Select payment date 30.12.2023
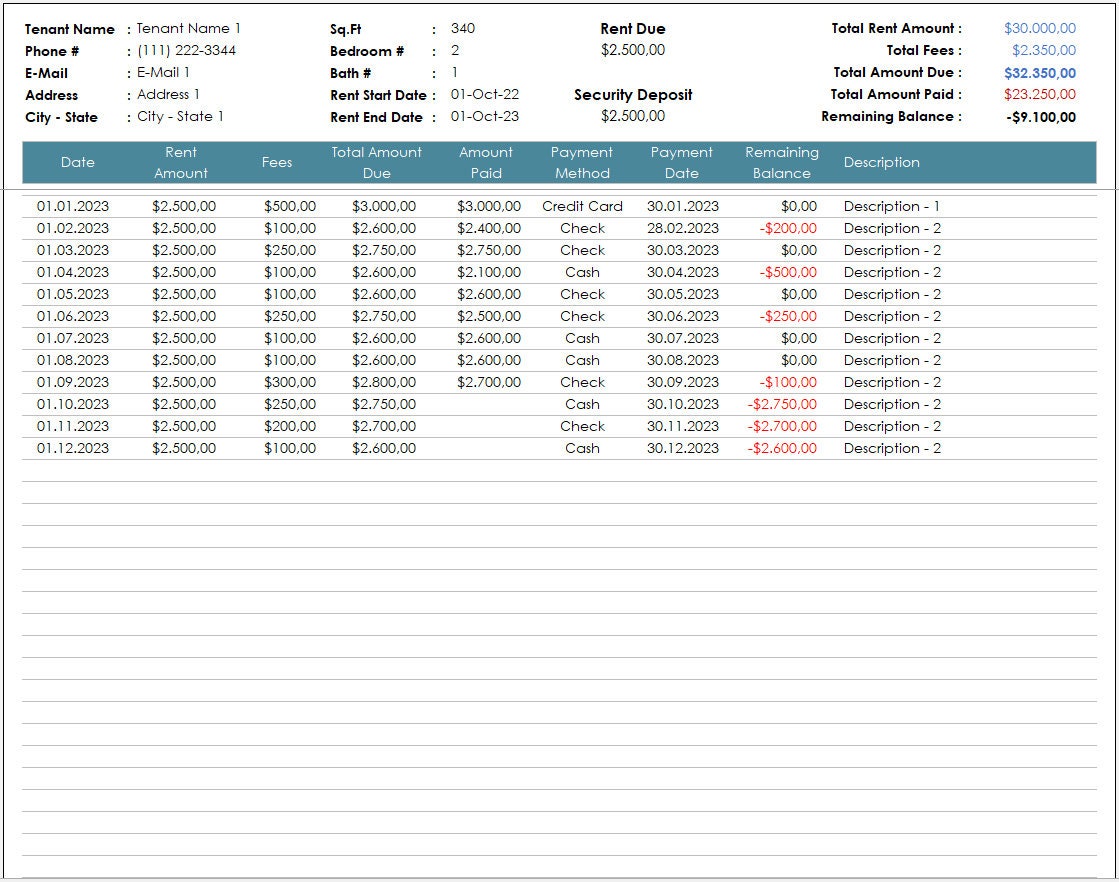This screenshot has height=882, width=1119. [683, 449]
